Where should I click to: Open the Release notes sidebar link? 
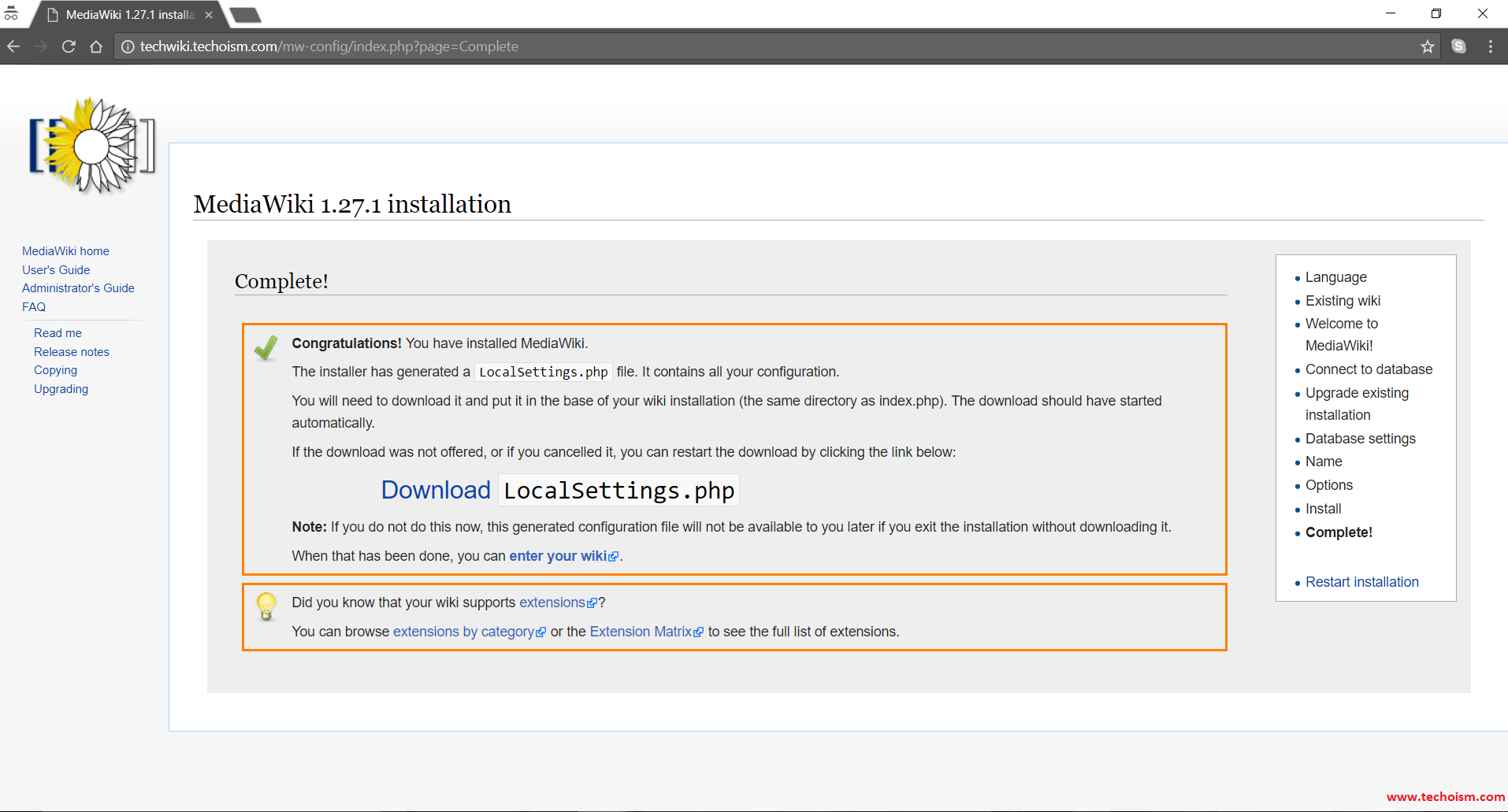[72, 352]
